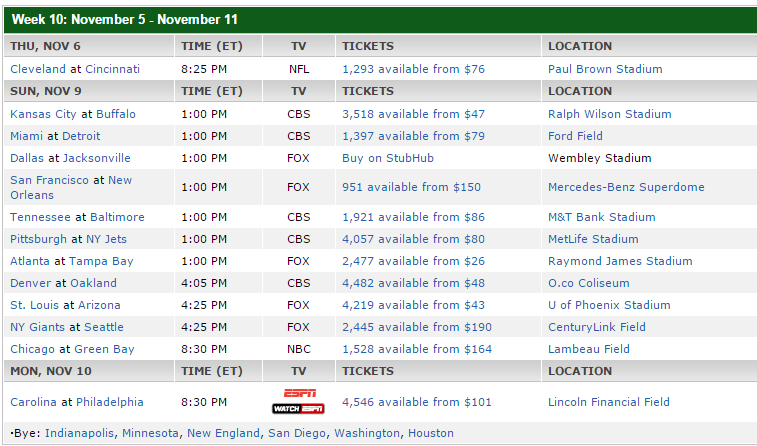This screenshot has height=446, width=757.
Task: Open the Cincinnati team link
Action: tap(112, 69)
